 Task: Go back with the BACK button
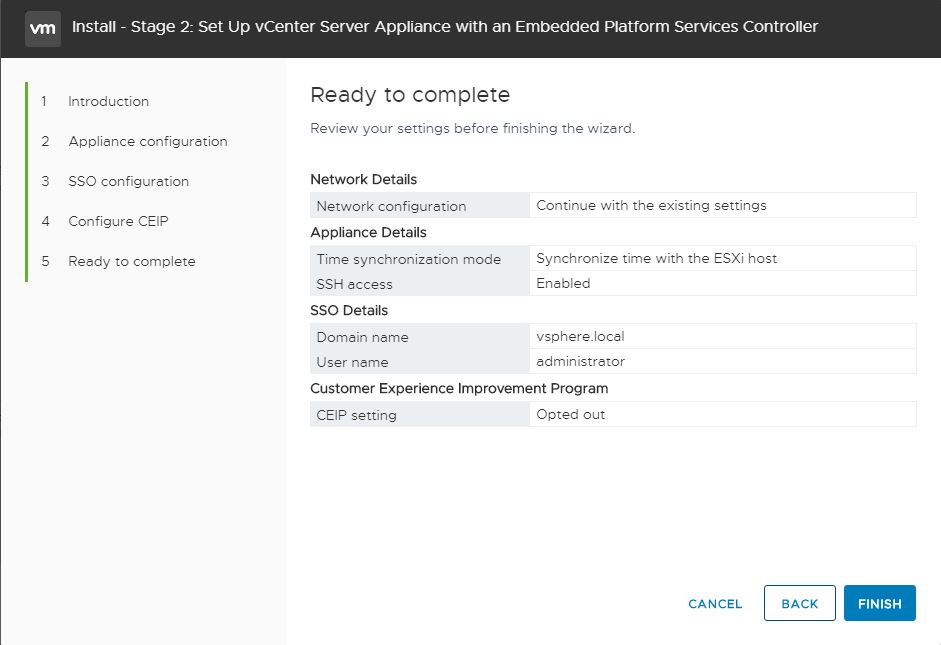(x=799, y=603)
